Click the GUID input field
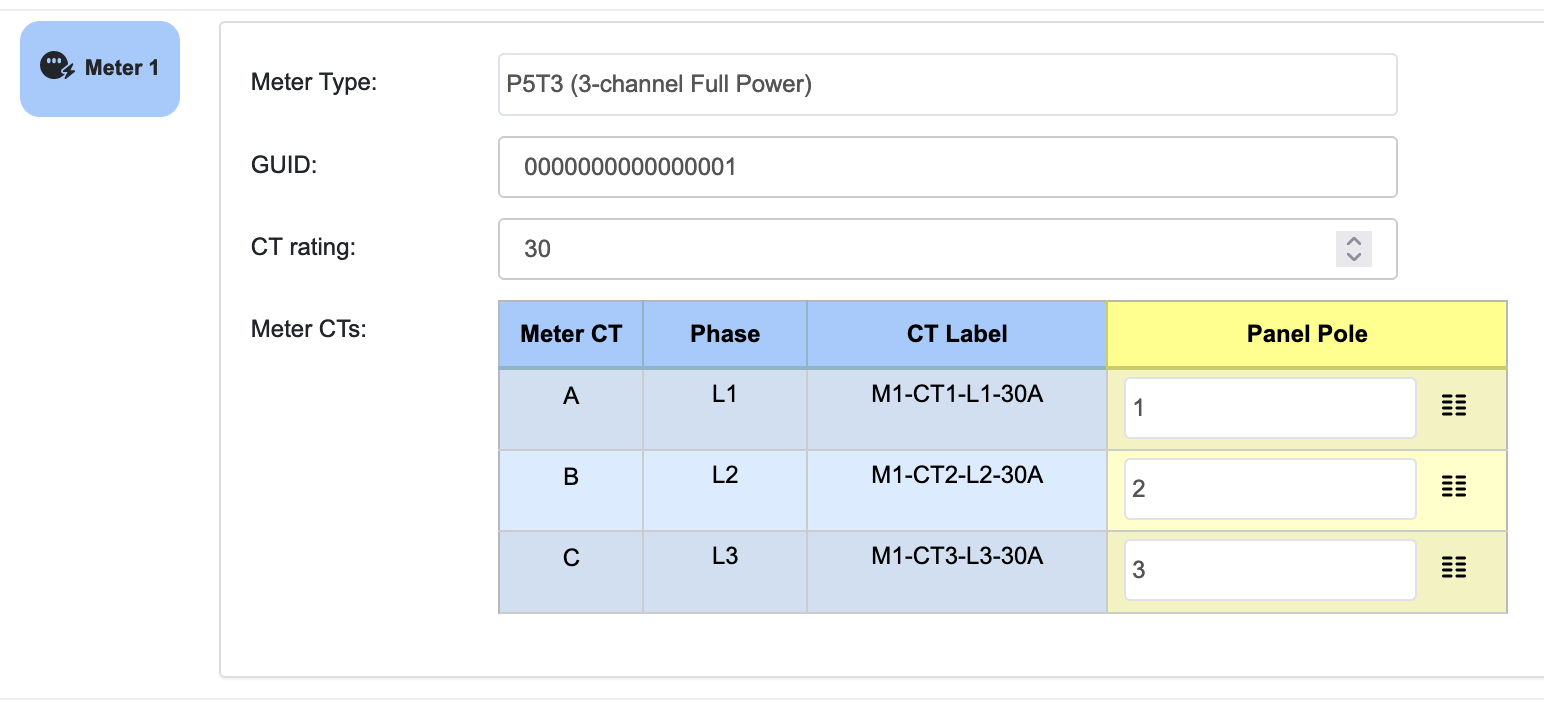The image size is (1544, 702). click(946, 167)
